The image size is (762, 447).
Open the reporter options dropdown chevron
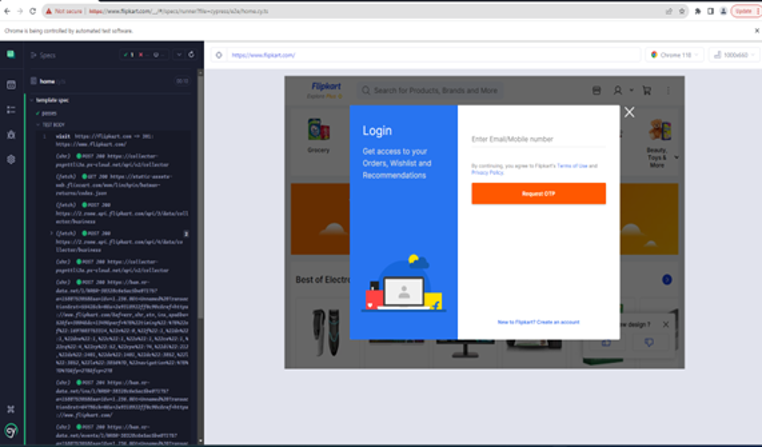click(179, 55)
